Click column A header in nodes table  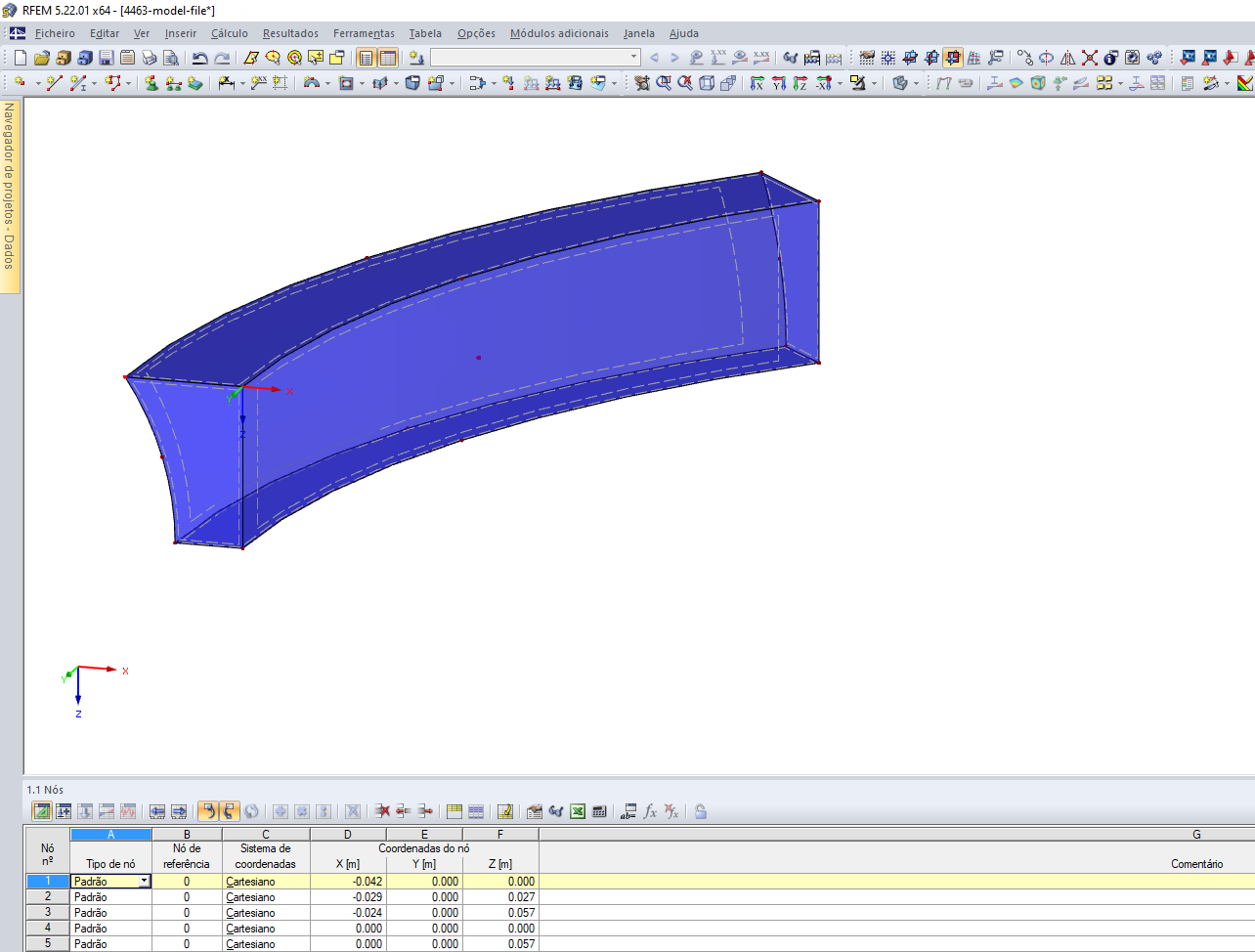tap(110, 835)
